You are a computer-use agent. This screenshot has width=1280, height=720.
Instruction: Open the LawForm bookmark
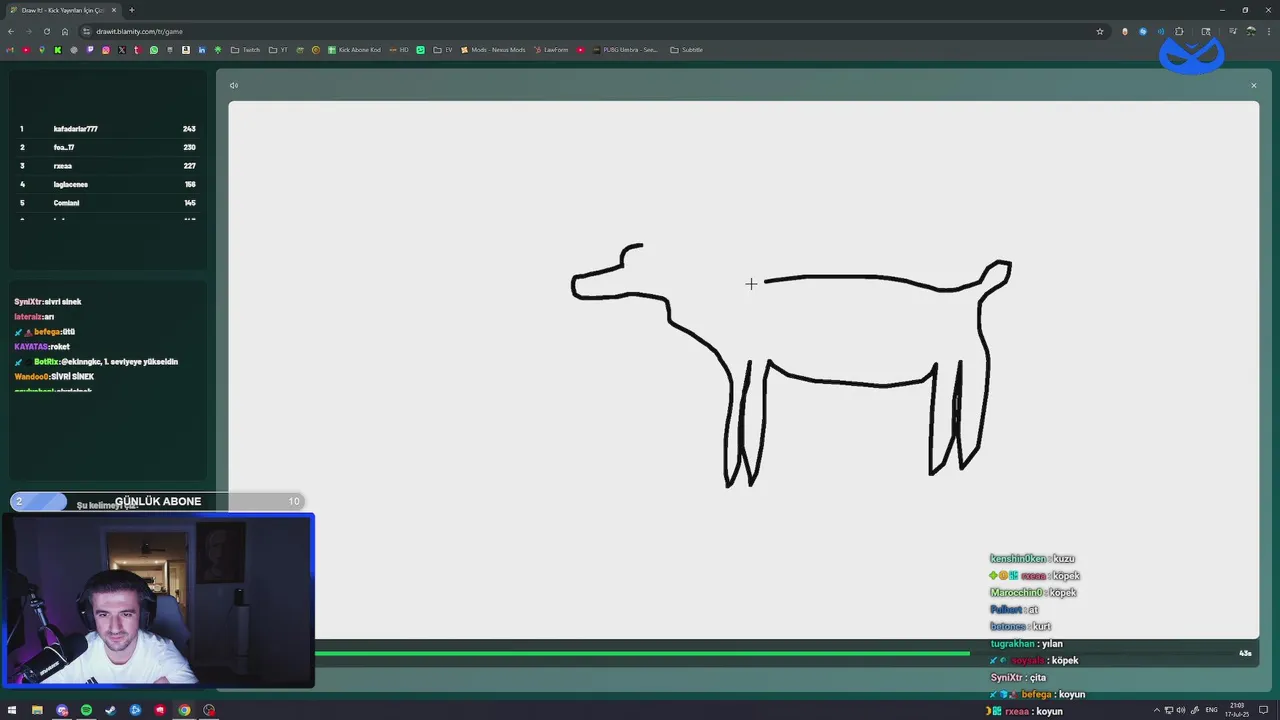550,50
